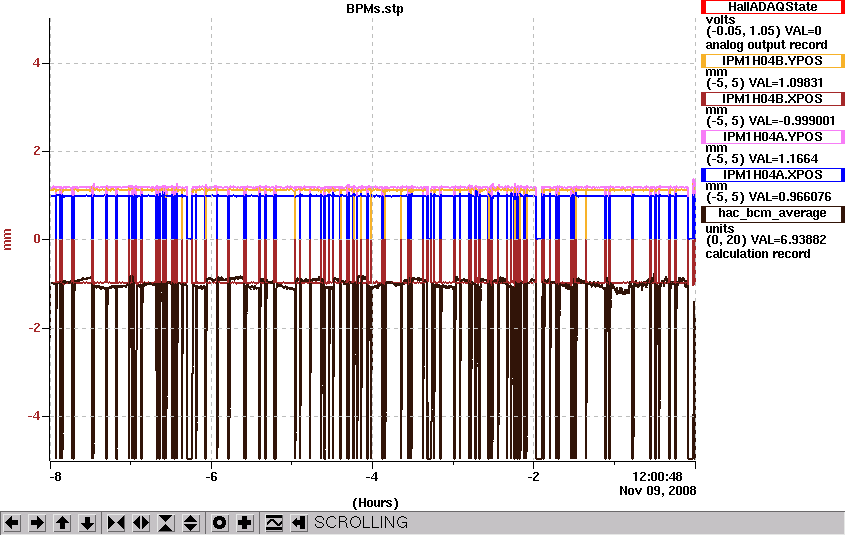Click the pan up arrow button
Screen dimensions: 845x535
click(63, 523)
